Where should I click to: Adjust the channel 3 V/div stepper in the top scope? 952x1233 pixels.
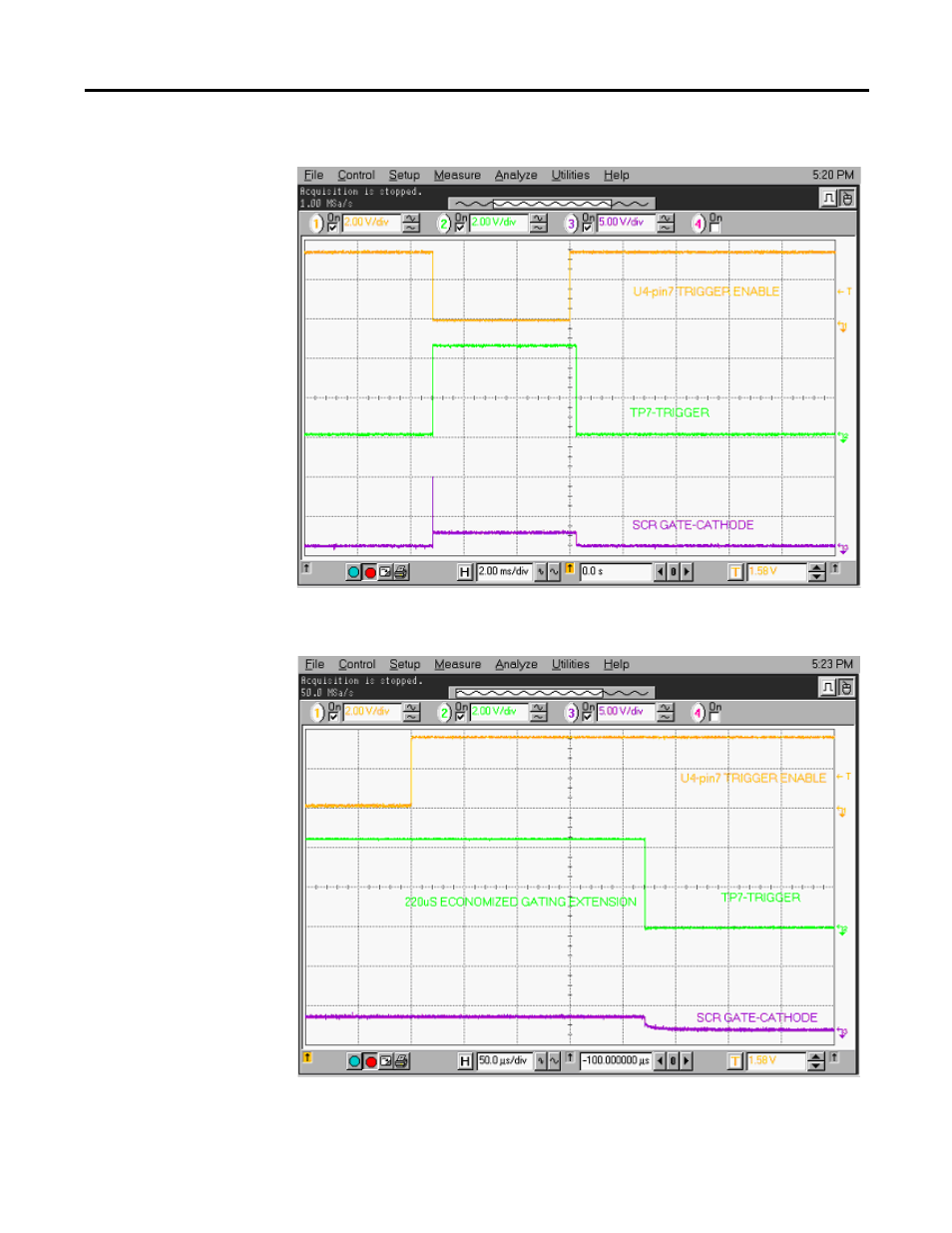[666, 224]
